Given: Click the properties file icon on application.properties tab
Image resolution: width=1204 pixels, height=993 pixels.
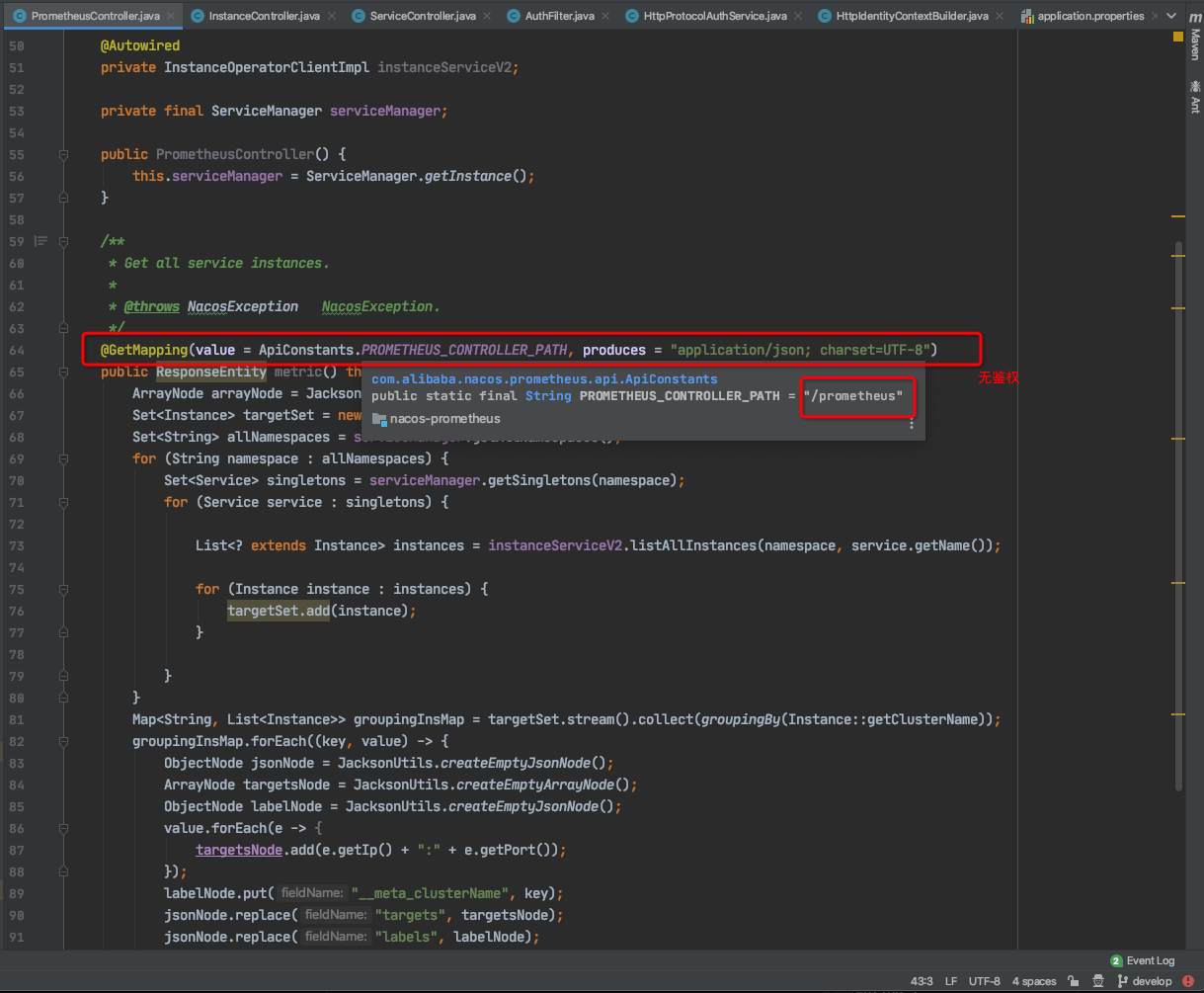Looking at the screenshot, I should [1027, 16].
